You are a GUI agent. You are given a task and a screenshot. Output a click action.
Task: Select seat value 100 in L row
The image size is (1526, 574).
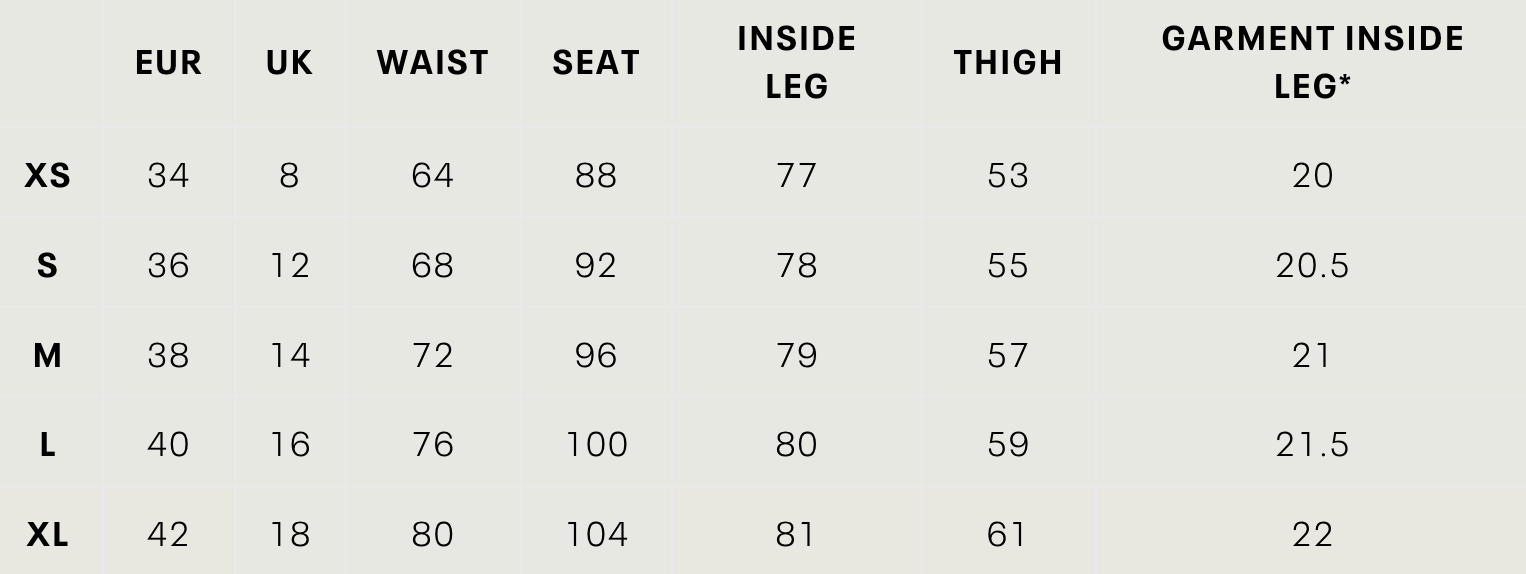596,445
